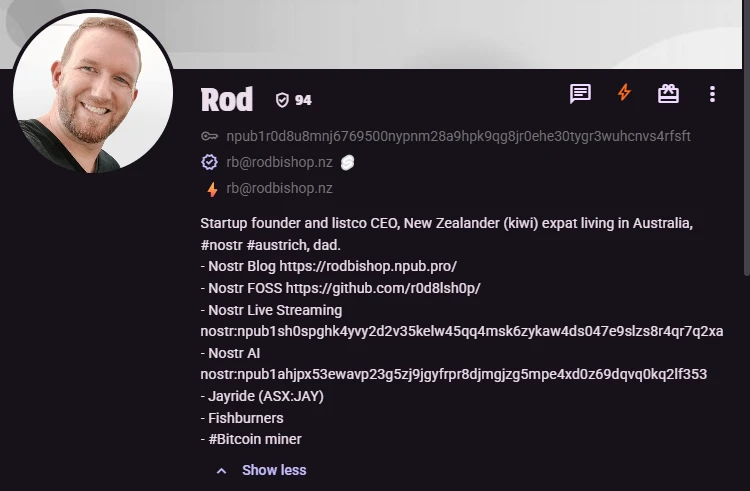
Task: Click the orange lightning address icon
Action: coord(212,188)
